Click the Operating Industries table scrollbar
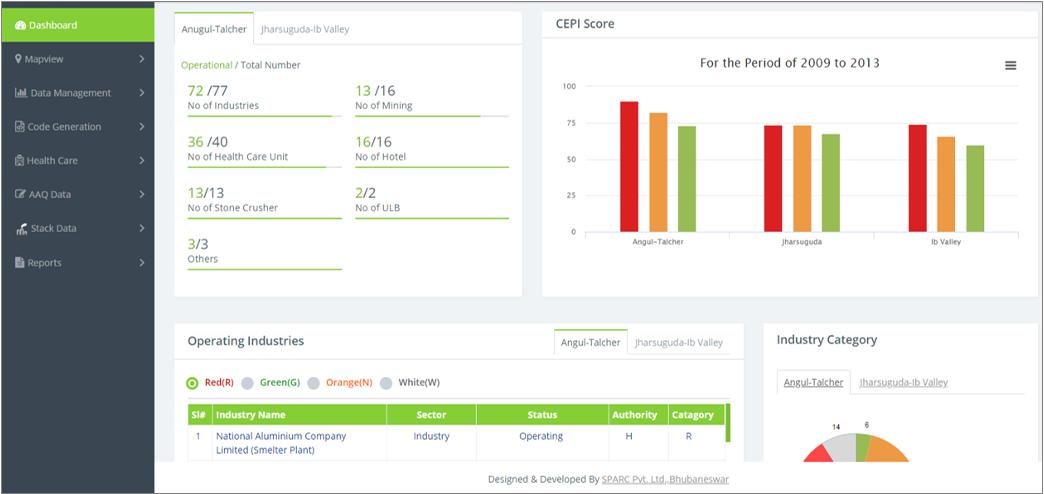The width and height of the screenshot is (1044, 494). pos(728,423)
